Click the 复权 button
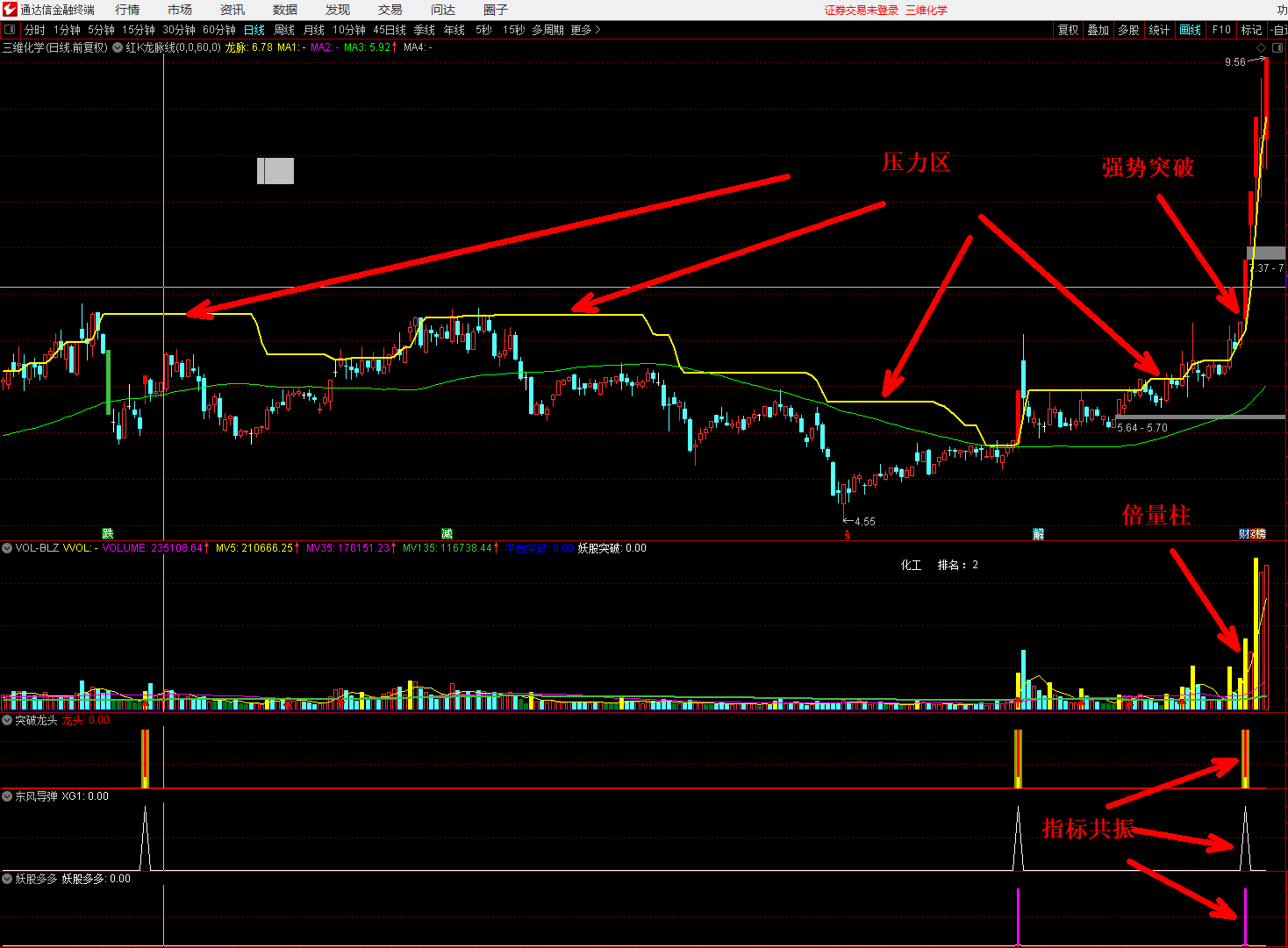Image resolution: width=1288 pixels, height=948 pixels. pos(1068,30)
